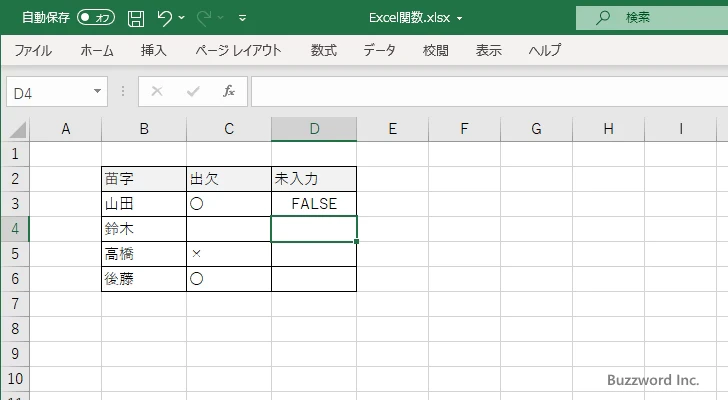728x400 pixels.
Task: Select row 1 header
Action: (x=15, y=154)
